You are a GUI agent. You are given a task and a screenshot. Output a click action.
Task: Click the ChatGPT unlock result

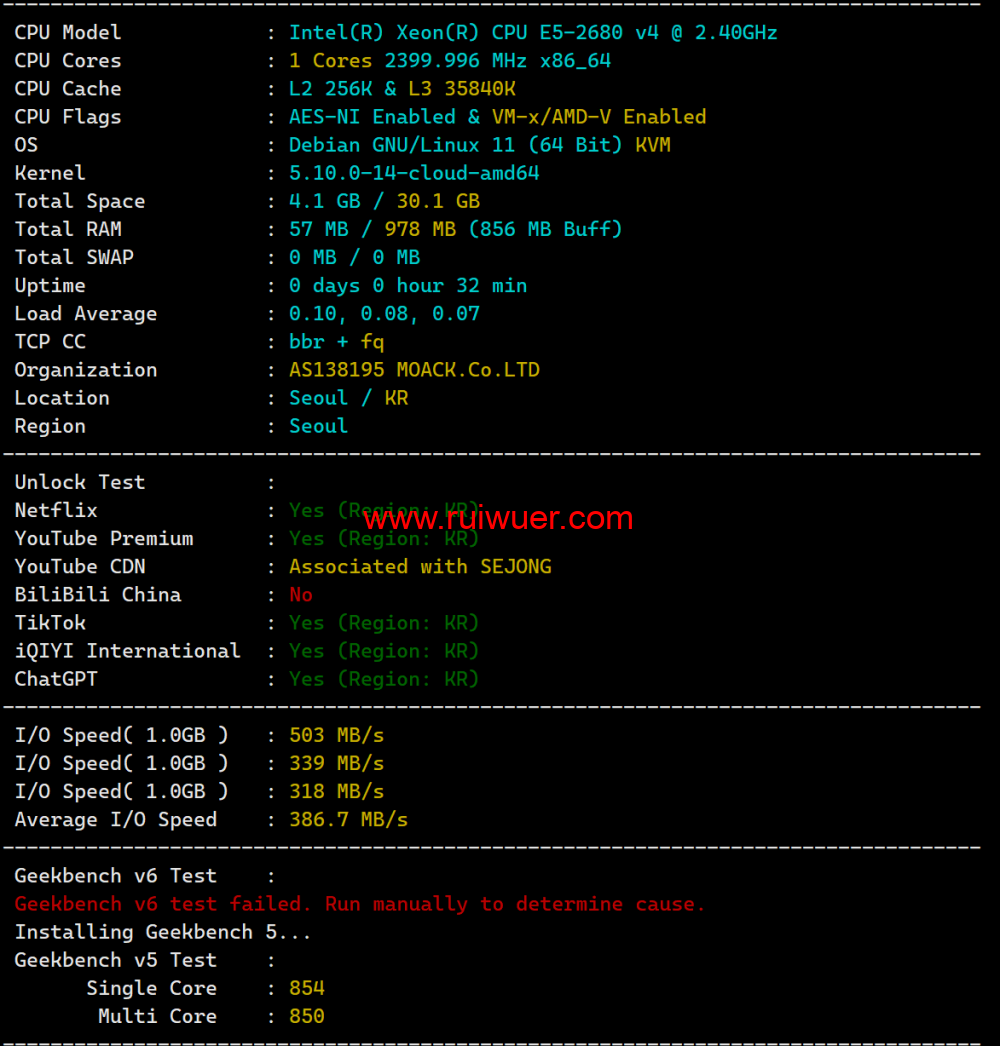click(x=384, y=679)
